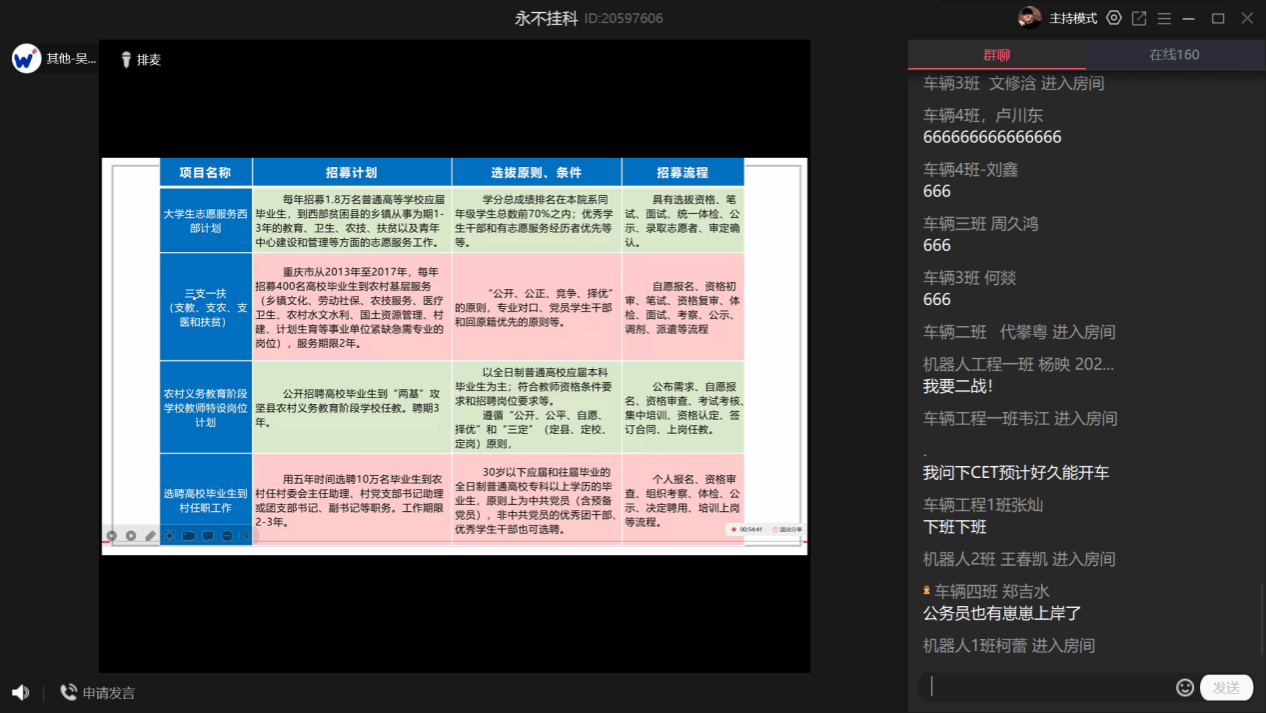Click the pop-out window icon
Image resolution: width=1266 pixels, height=713 pixels.
coord(1139,18)
